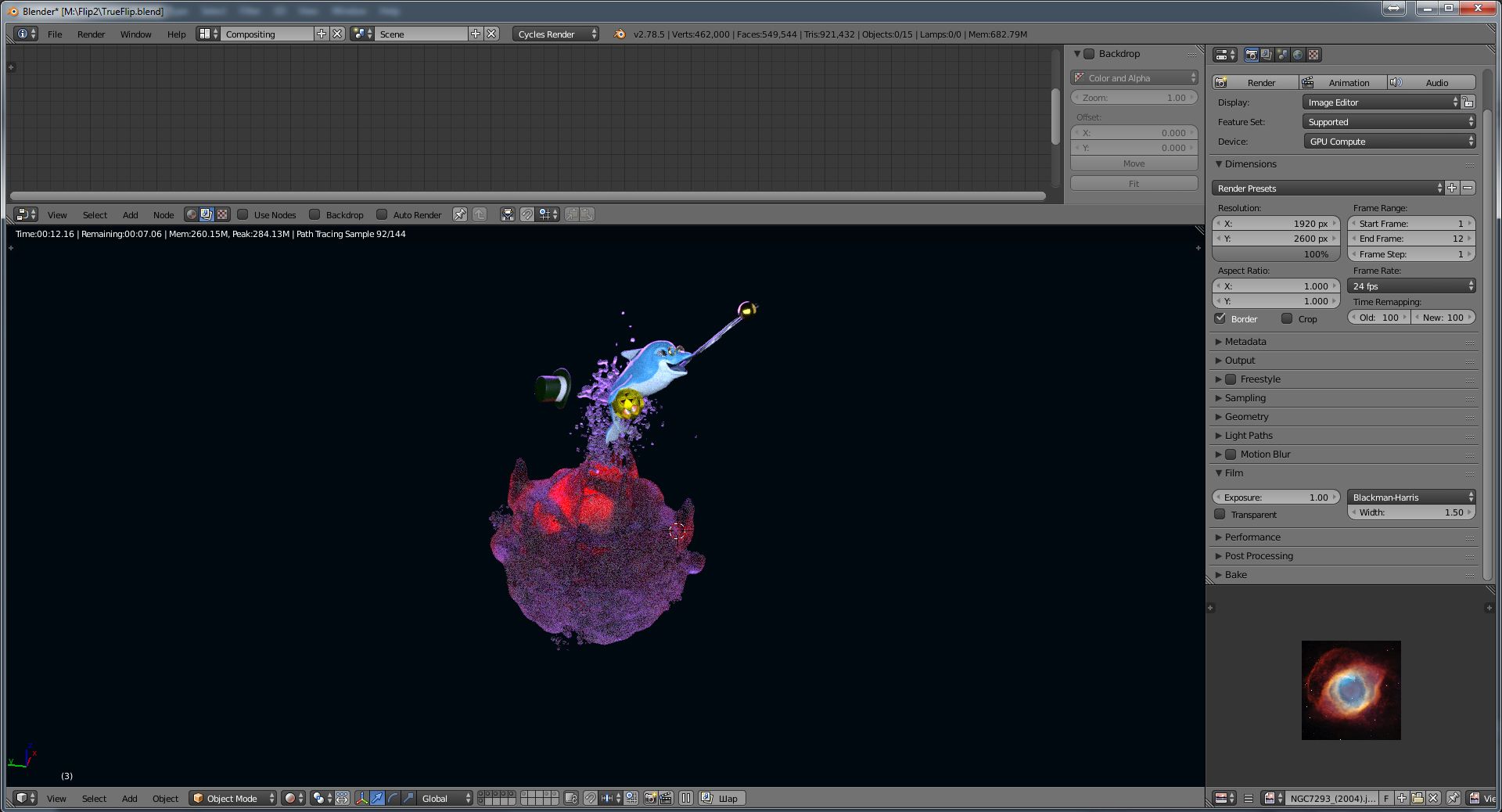Click the translate manipulator arrow icon
The height and width of the screenshot is (812, 1502).
377,798
